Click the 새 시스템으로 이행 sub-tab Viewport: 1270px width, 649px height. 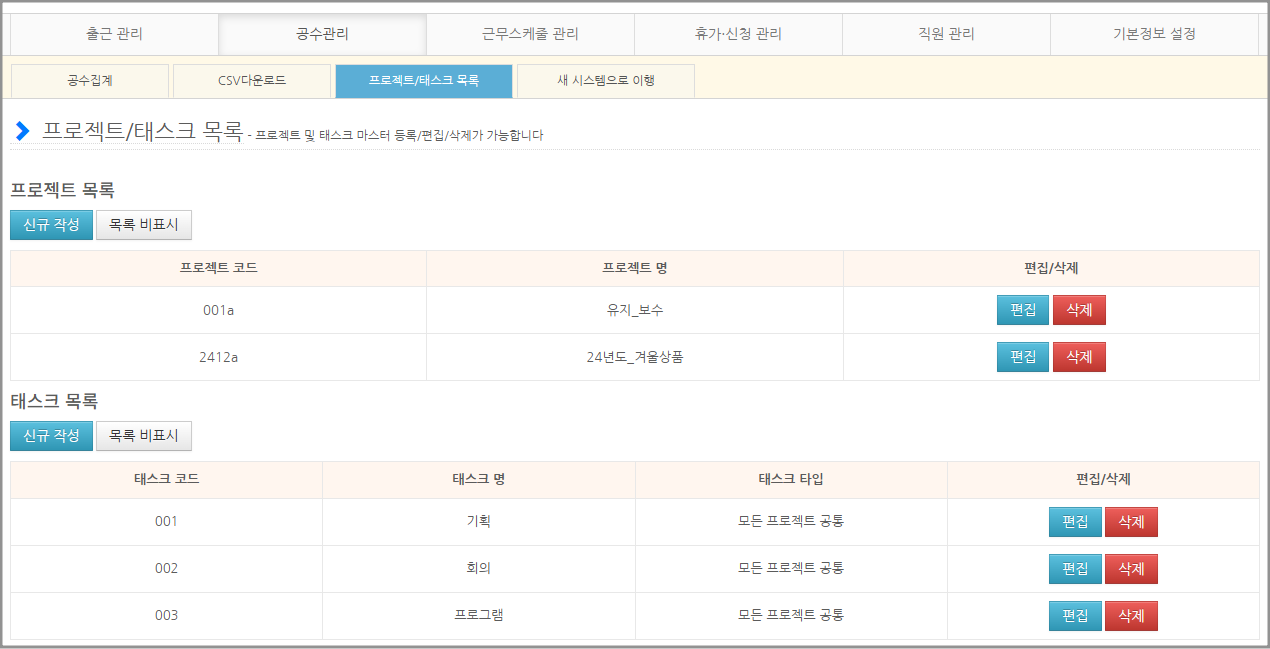605,80
